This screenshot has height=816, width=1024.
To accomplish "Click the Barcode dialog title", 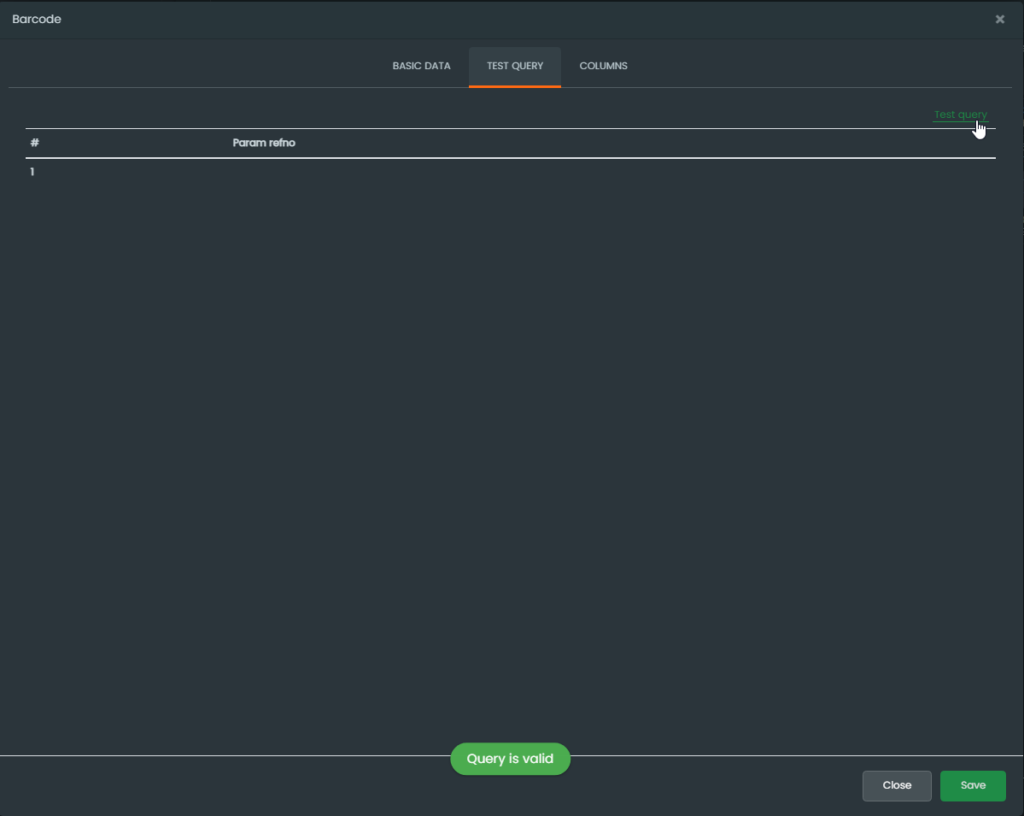I will pyautogui.click(x=37, y=19).
